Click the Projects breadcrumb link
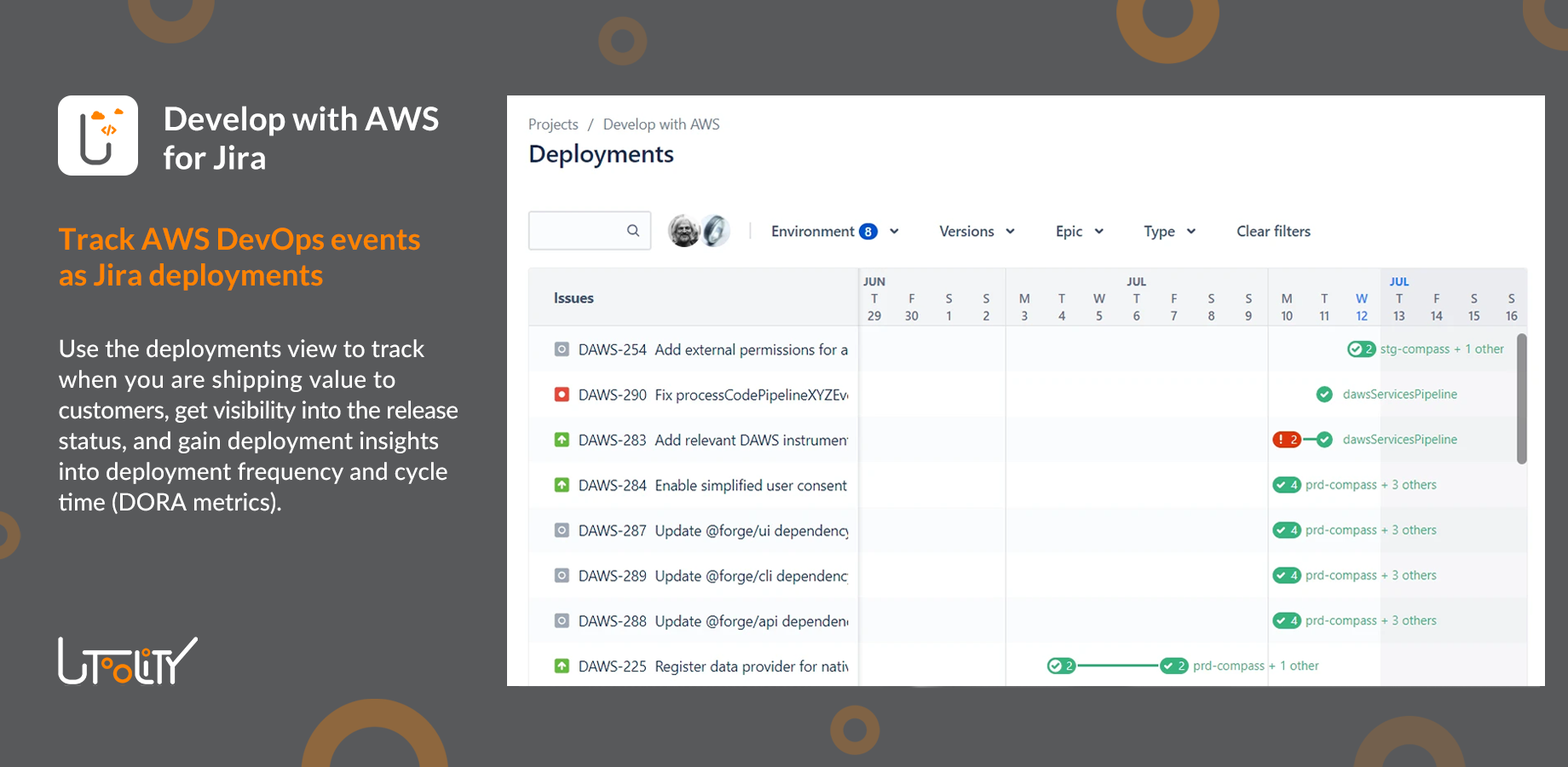This screenshot has width=1568, height=767. pyautogui.click(x=553, y=124)
